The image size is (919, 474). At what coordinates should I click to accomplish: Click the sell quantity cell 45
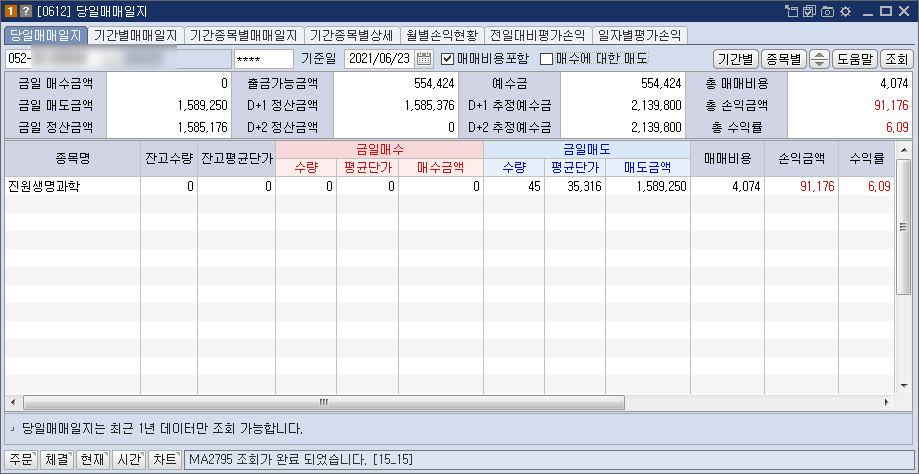coord(514,186)
